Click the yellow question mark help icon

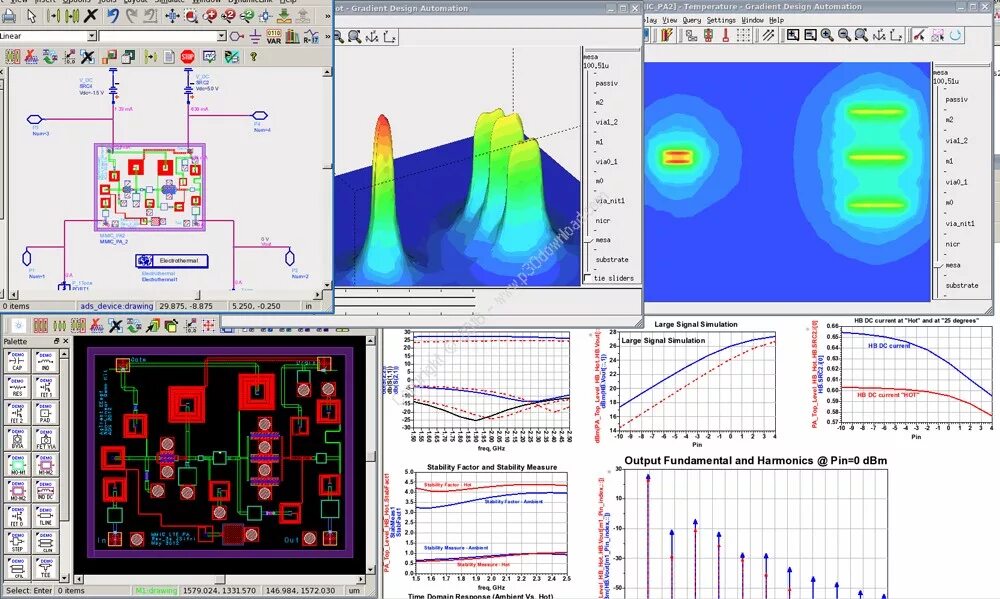point(253,57)
